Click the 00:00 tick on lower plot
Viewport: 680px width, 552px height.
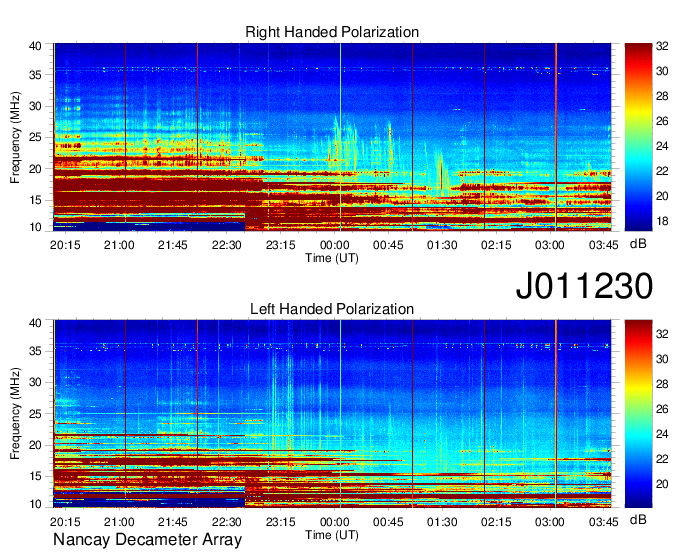[334, 522]
